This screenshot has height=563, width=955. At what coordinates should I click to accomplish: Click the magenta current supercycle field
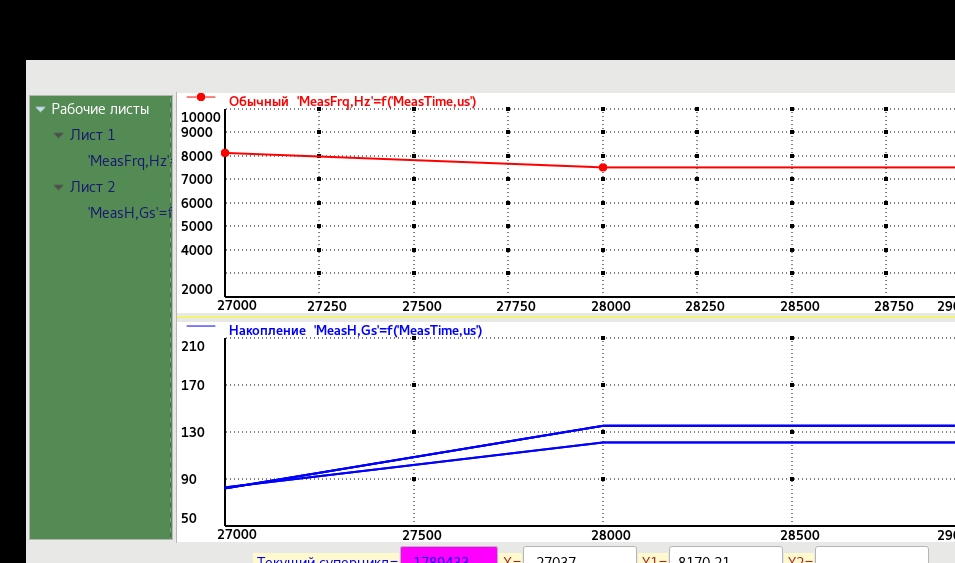point(448,556)
